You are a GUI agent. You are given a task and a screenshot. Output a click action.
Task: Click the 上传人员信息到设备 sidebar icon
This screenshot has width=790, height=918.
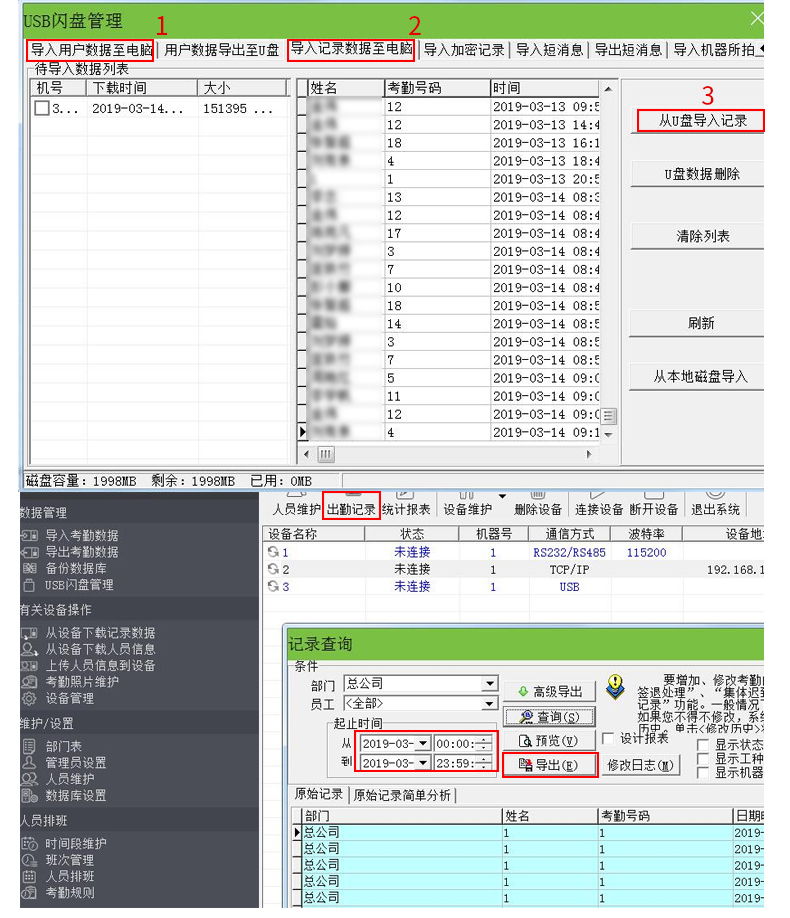point(29,666)
